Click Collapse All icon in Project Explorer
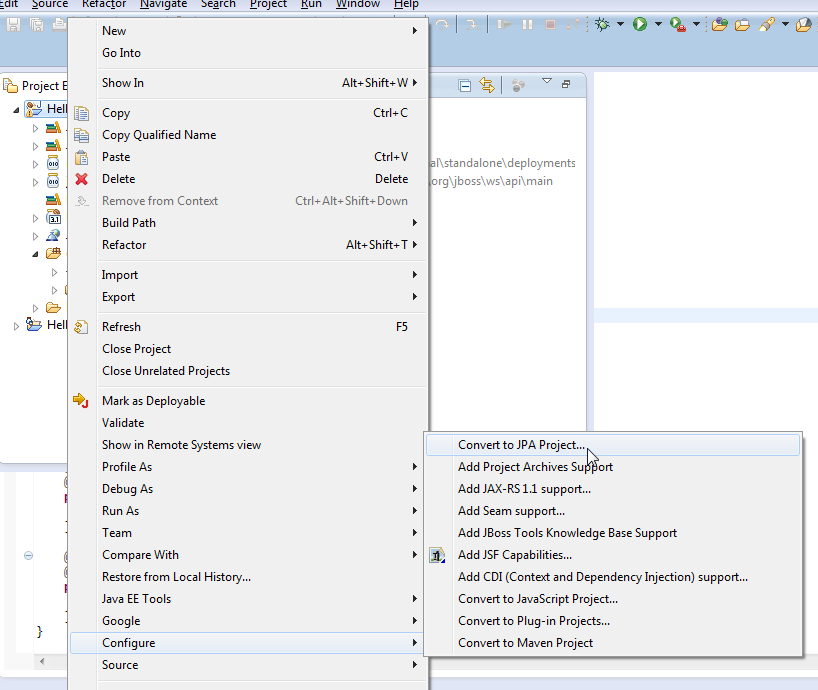818x690 pixels. 465,86
